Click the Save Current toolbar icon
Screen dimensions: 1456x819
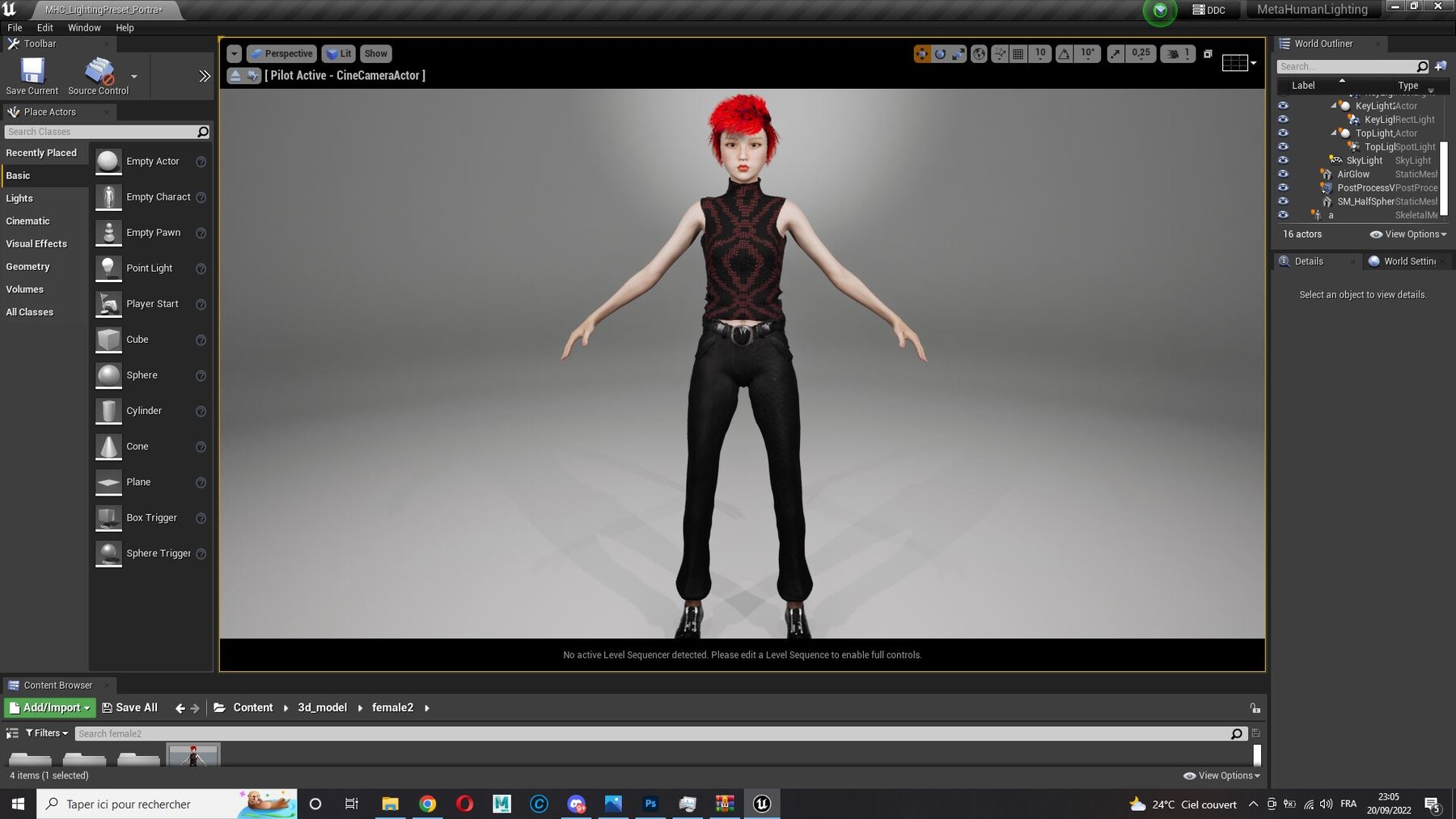[32, 71]
